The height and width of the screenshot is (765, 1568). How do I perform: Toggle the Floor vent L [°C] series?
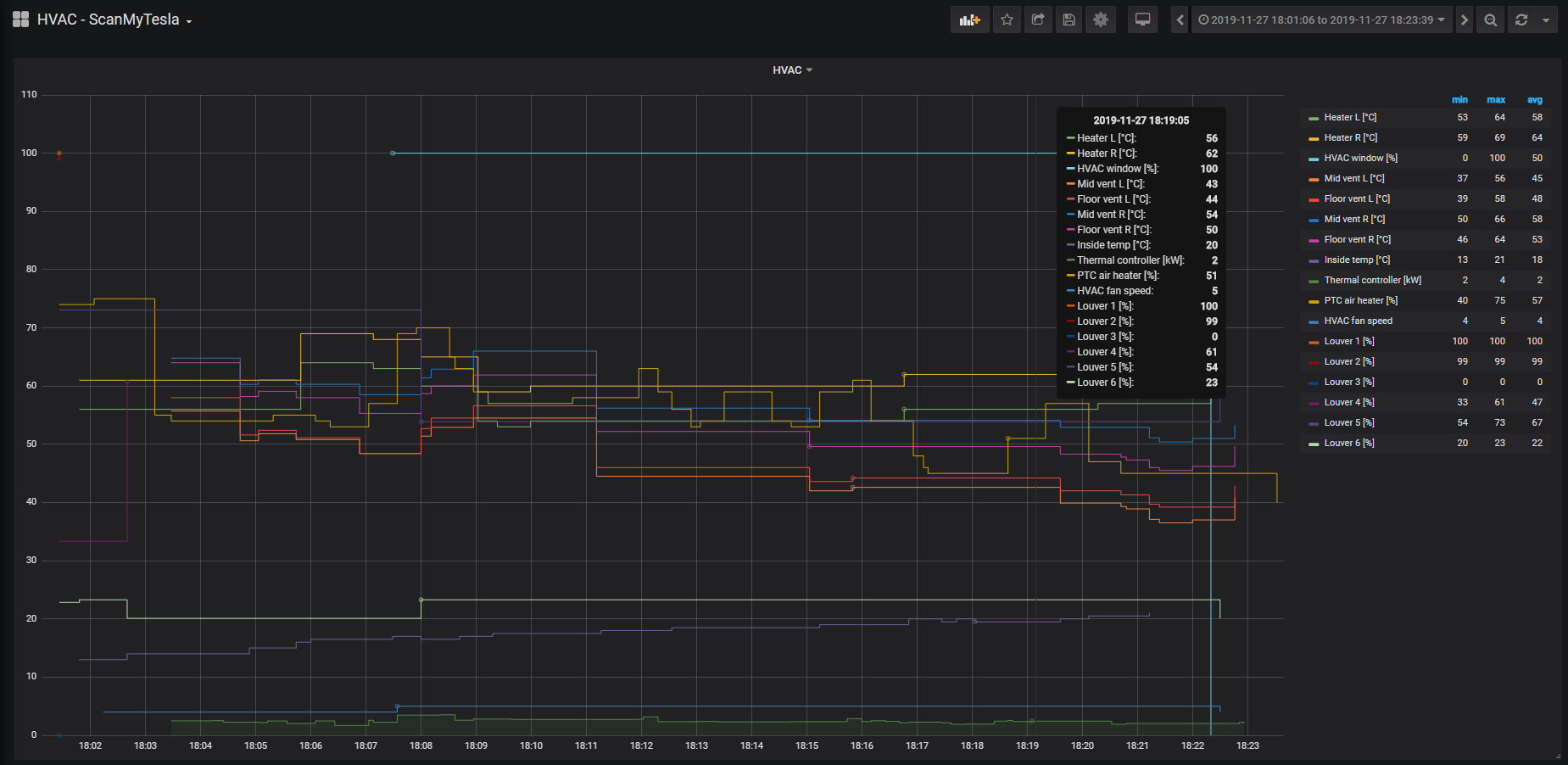pos(1357,198)
